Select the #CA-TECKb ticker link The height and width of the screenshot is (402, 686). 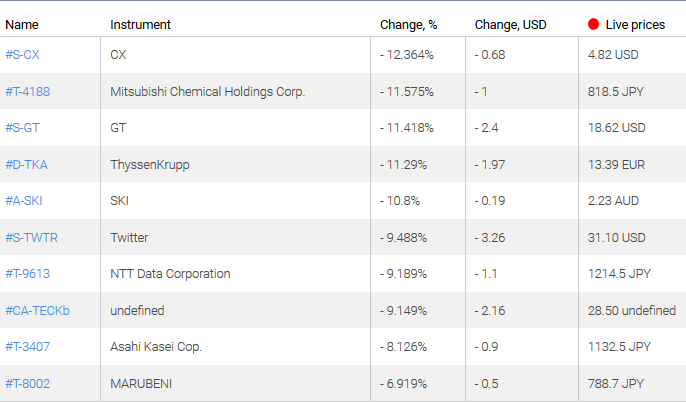click(x=37, y=310)
